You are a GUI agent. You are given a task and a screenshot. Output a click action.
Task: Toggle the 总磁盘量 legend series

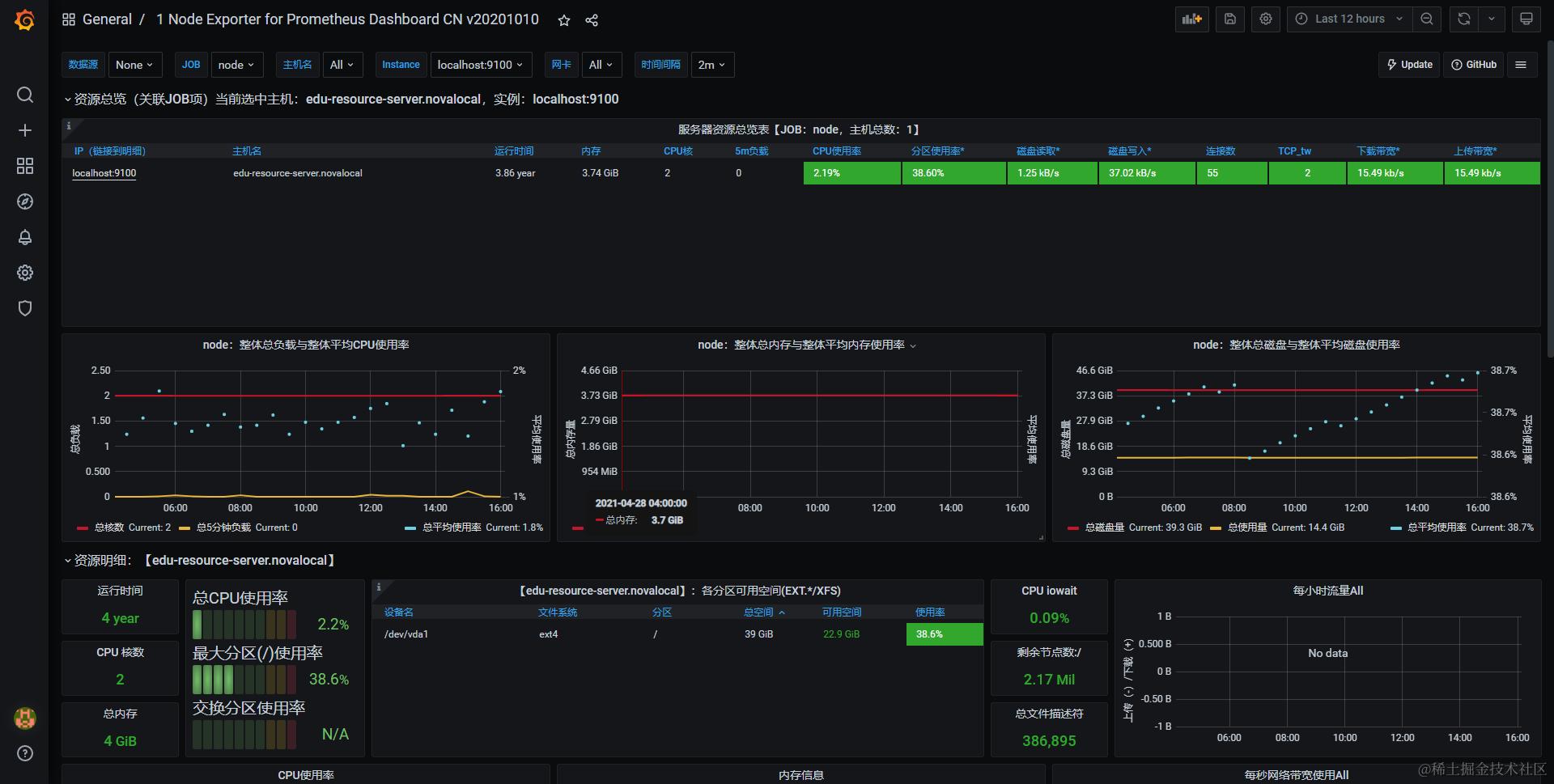[x=1135, y=528]
